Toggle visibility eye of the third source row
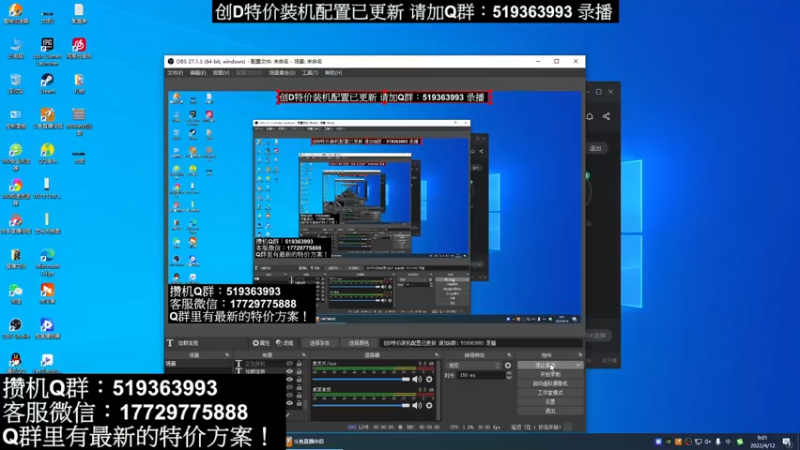Viewport: 800px width, 450px height. click(289, 380)
